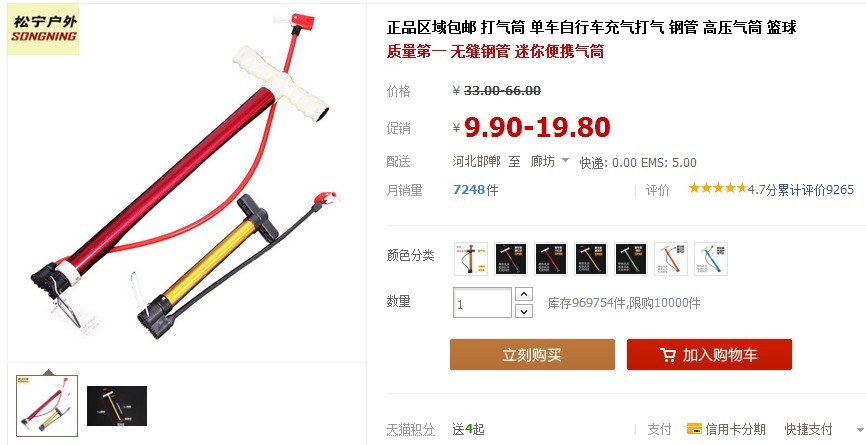866x445 pixels.
Task: Click the credit card installment icon
Action: [x=694, y=428]
